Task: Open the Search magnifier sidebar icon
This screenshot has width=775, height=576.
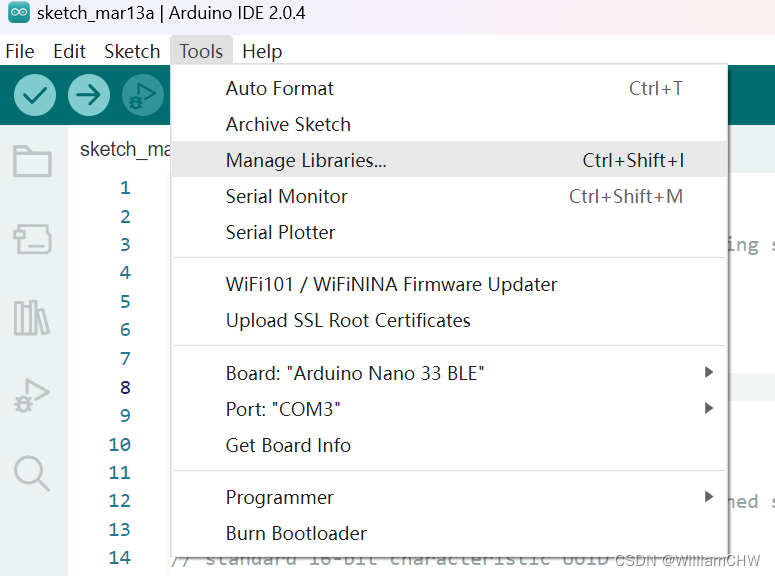Action: click(x=32, y=473)
